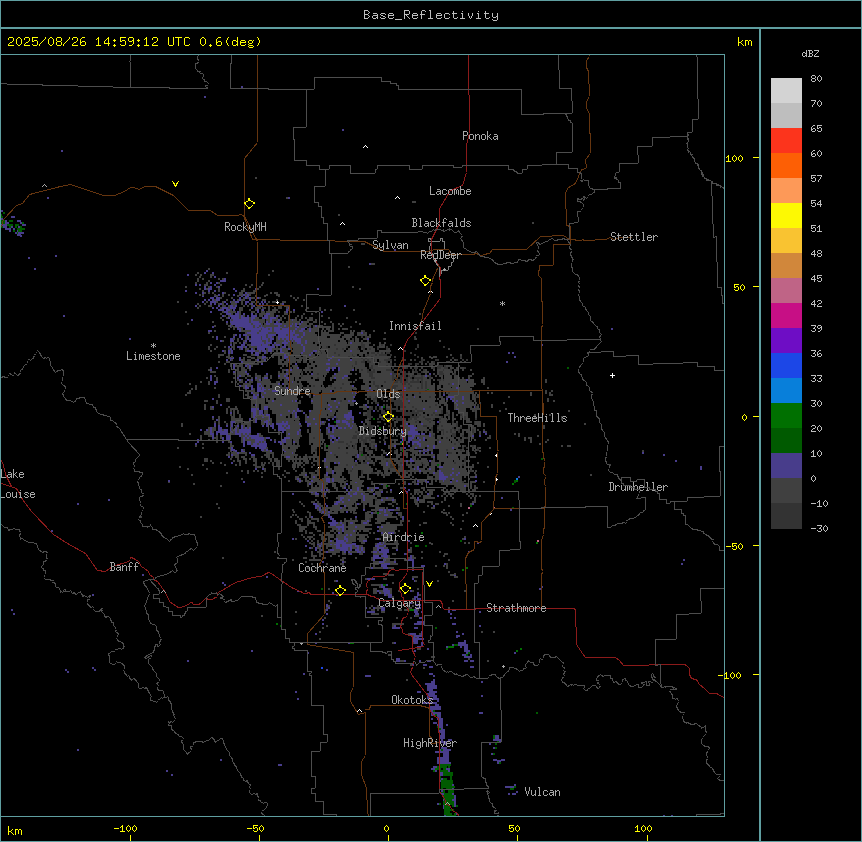
Task: Click the Limestone label
Action: 153,356
